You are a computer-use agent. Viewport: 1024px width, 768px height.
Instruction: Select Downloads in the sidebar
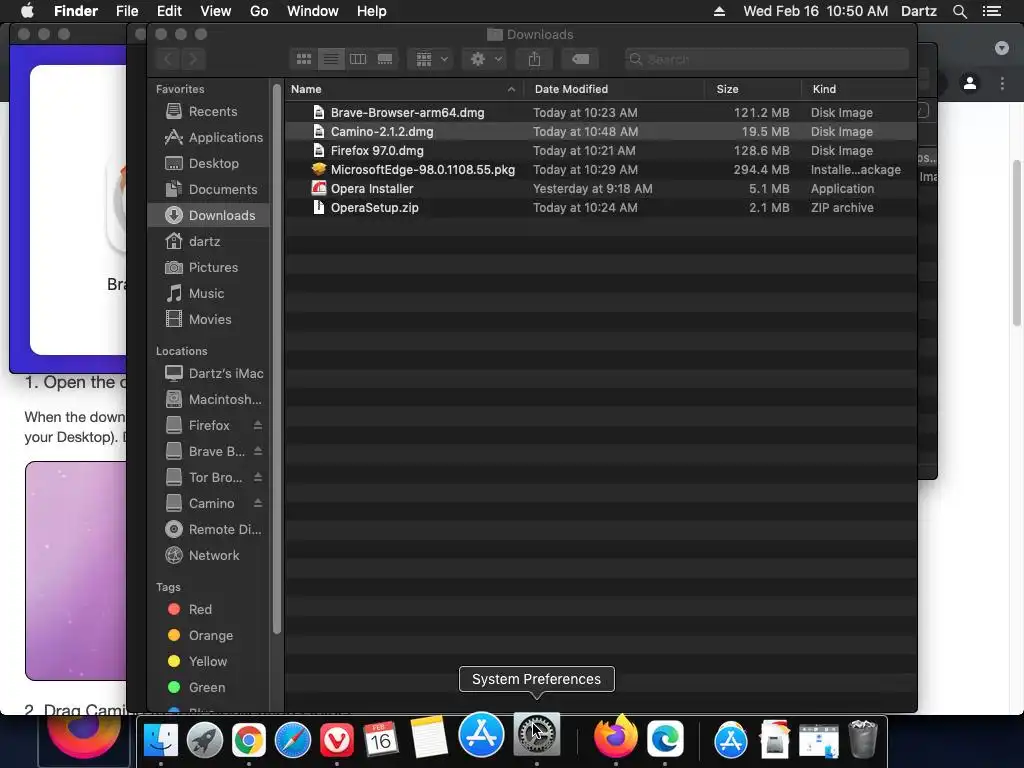coord(208,216)
